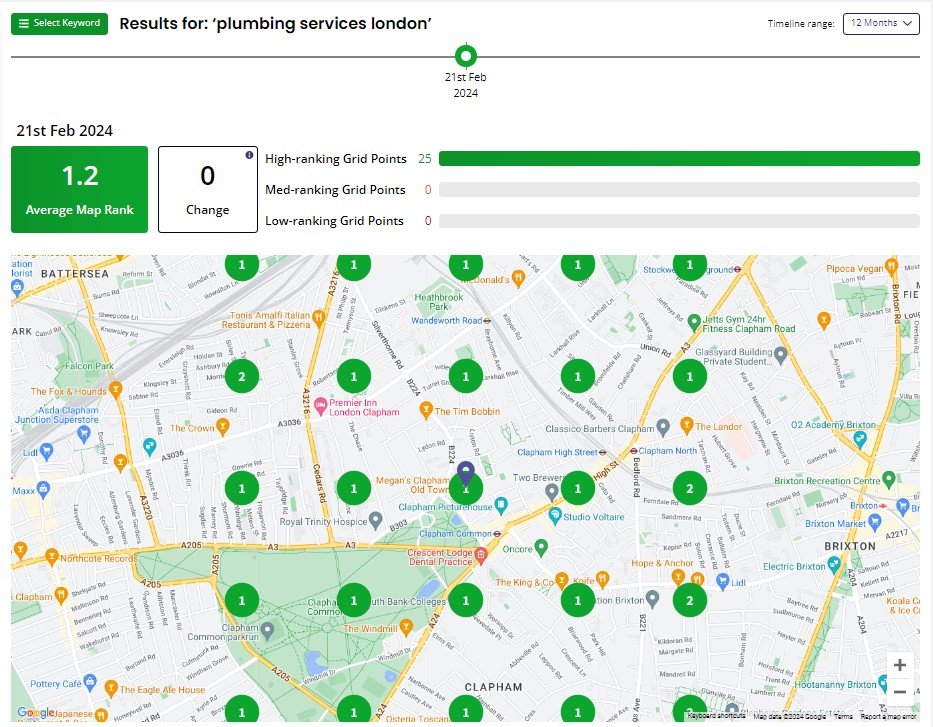933x727 pixels.
Task: Click Brixton Recreation Centre map pin
Action: click(x=887, y=480)
